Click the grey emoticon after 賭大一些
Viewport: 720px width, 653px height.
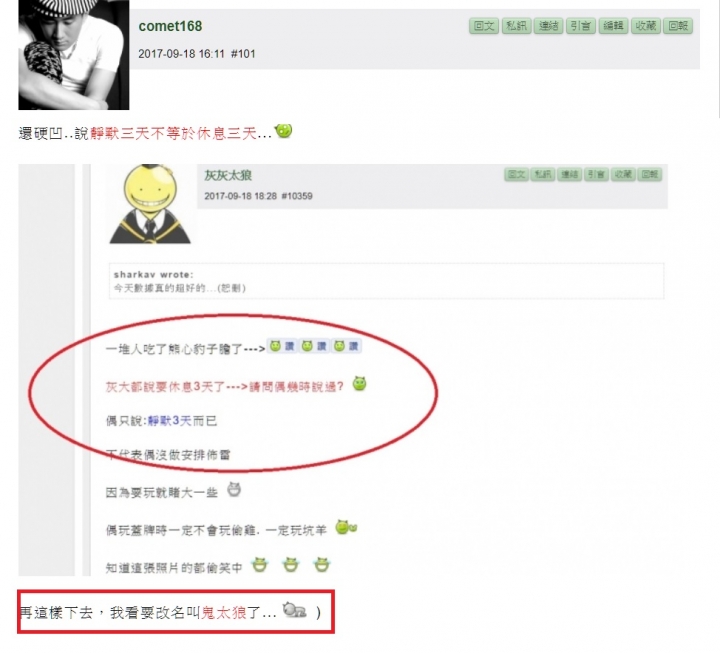tap(234, 490)
